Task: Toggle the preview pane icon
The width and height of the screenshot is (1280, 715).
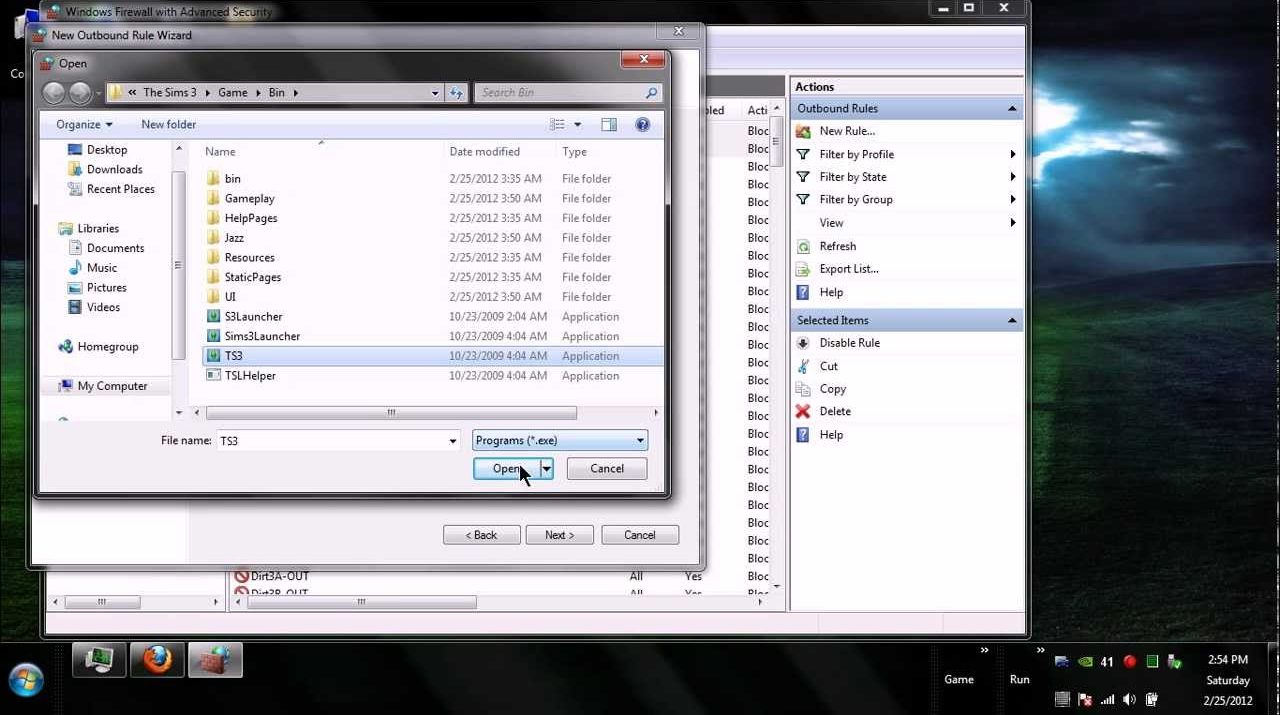Action: (609, 125)
